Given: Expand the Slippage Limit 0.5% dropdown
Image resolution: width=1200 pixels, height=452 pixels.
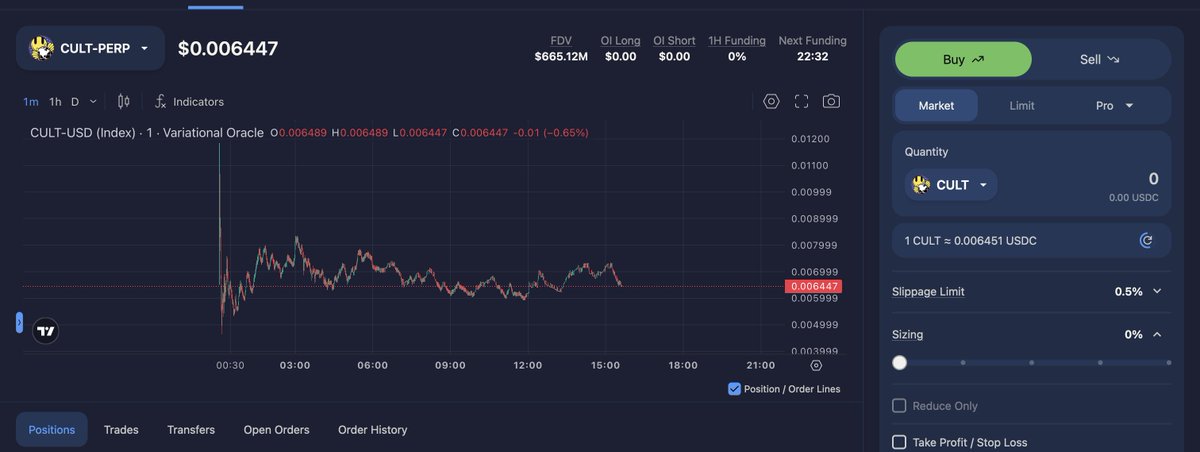Looking at the screenshot, I should click(1138, 291).
